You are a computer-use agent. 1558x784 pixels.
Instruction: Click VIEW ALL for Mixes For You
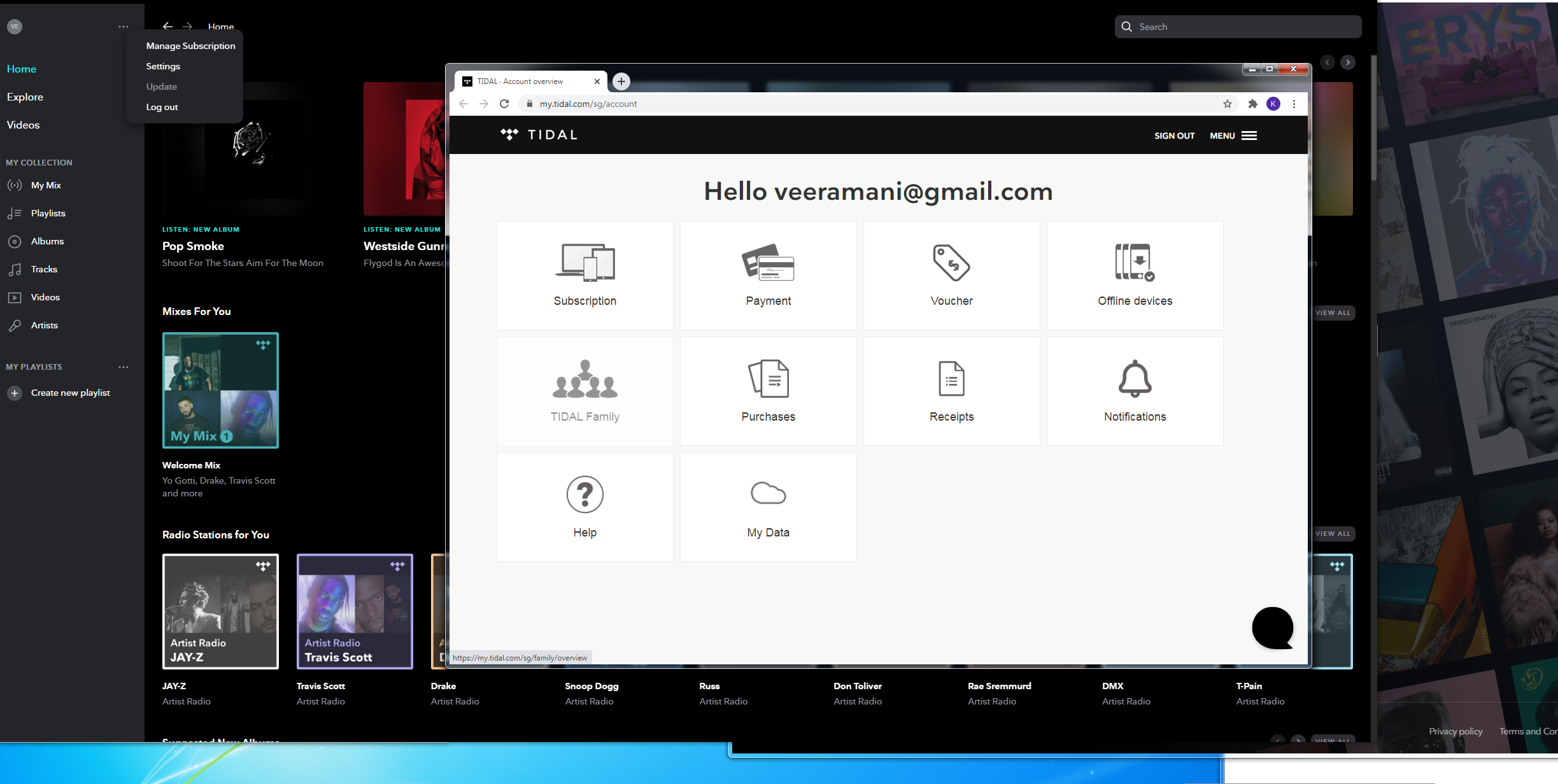[x=1333, y=312]
